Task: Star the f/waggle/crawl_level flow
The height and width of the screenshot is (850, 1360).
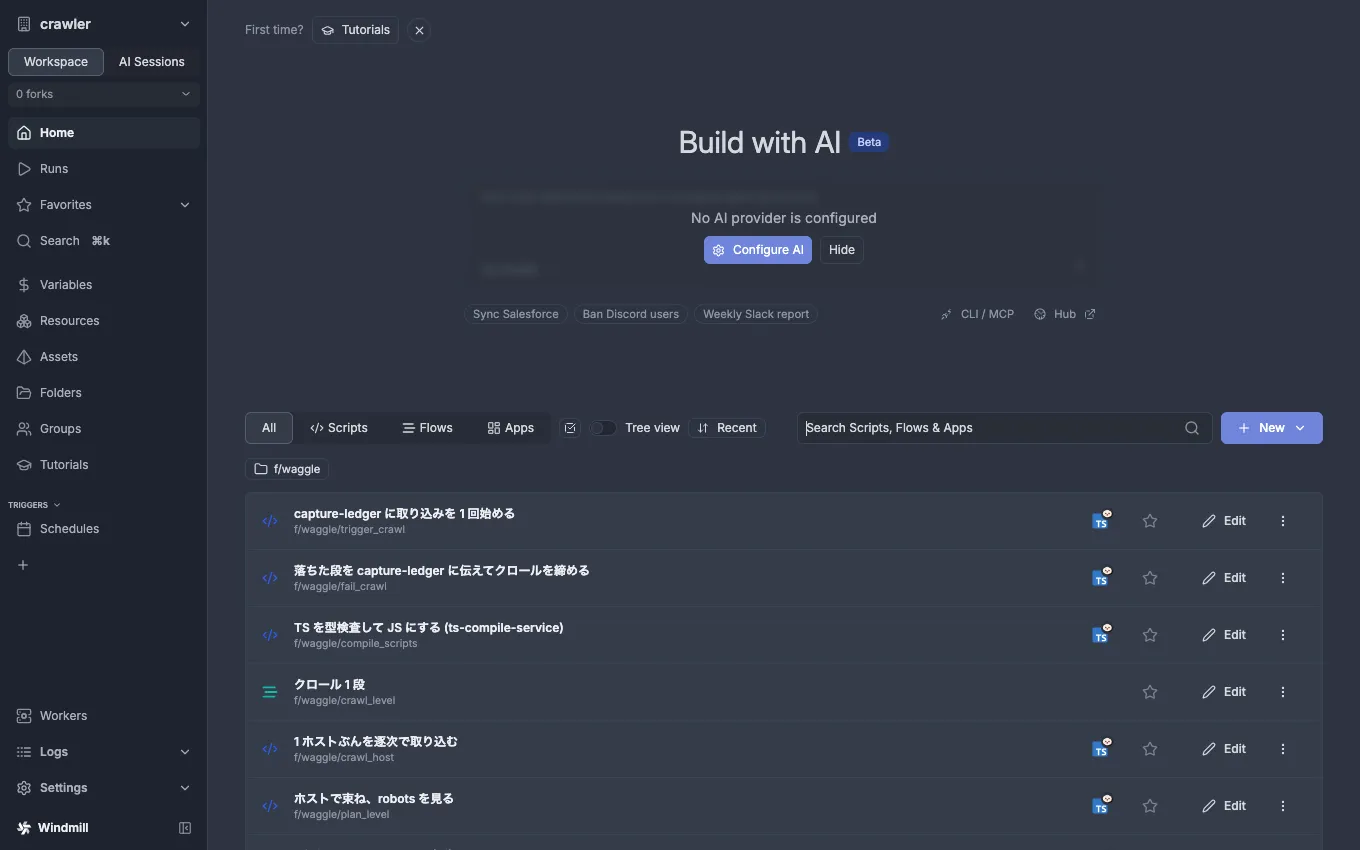Action: (1150, 692)
